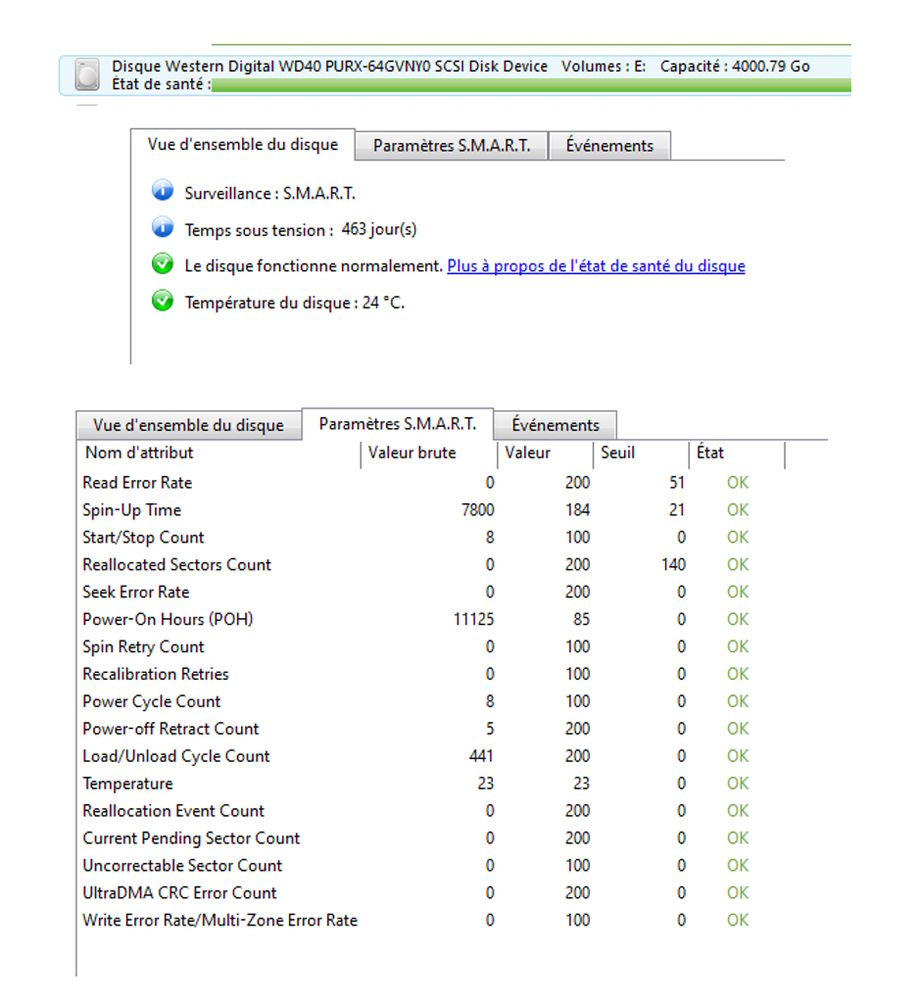Open 'Plus à propos de l'état de santé' link
Image resolution: width=918 pixels, height=1000 pixels.
point(595,266)
